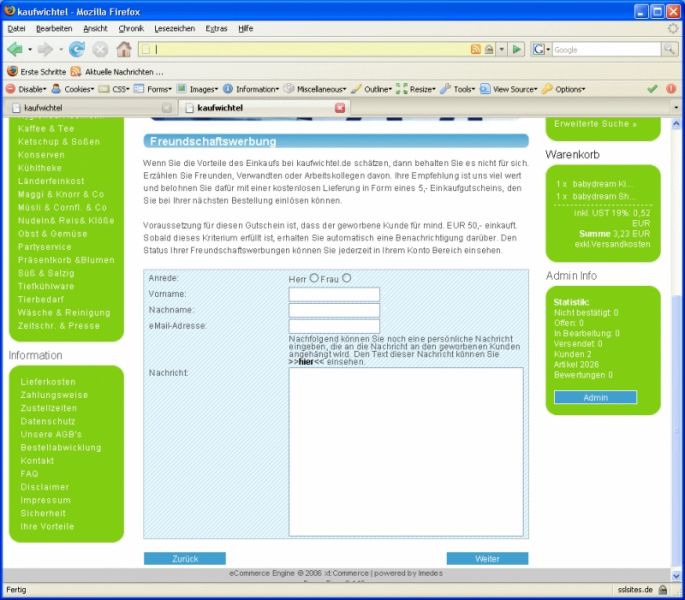
Task: Click the green checkmark validation icon
Action: (x=653, y=89)
